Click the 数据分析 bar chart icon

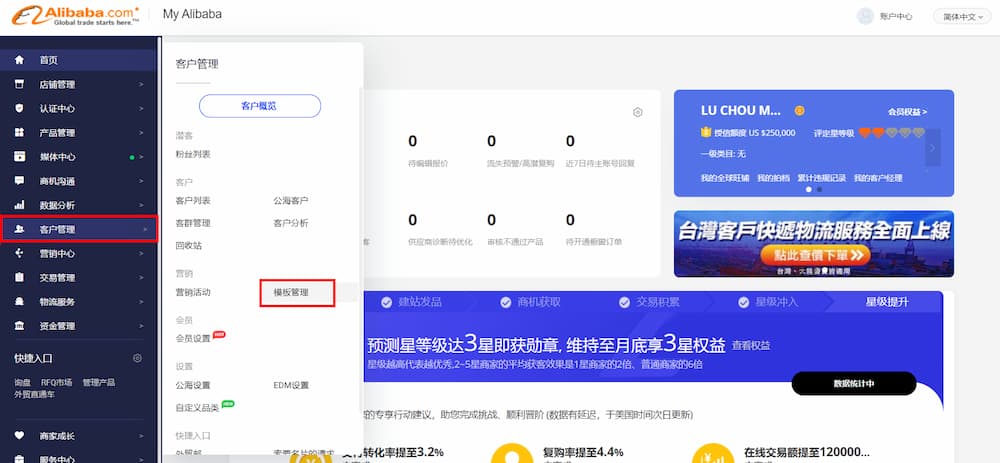[x=19, y=205]
